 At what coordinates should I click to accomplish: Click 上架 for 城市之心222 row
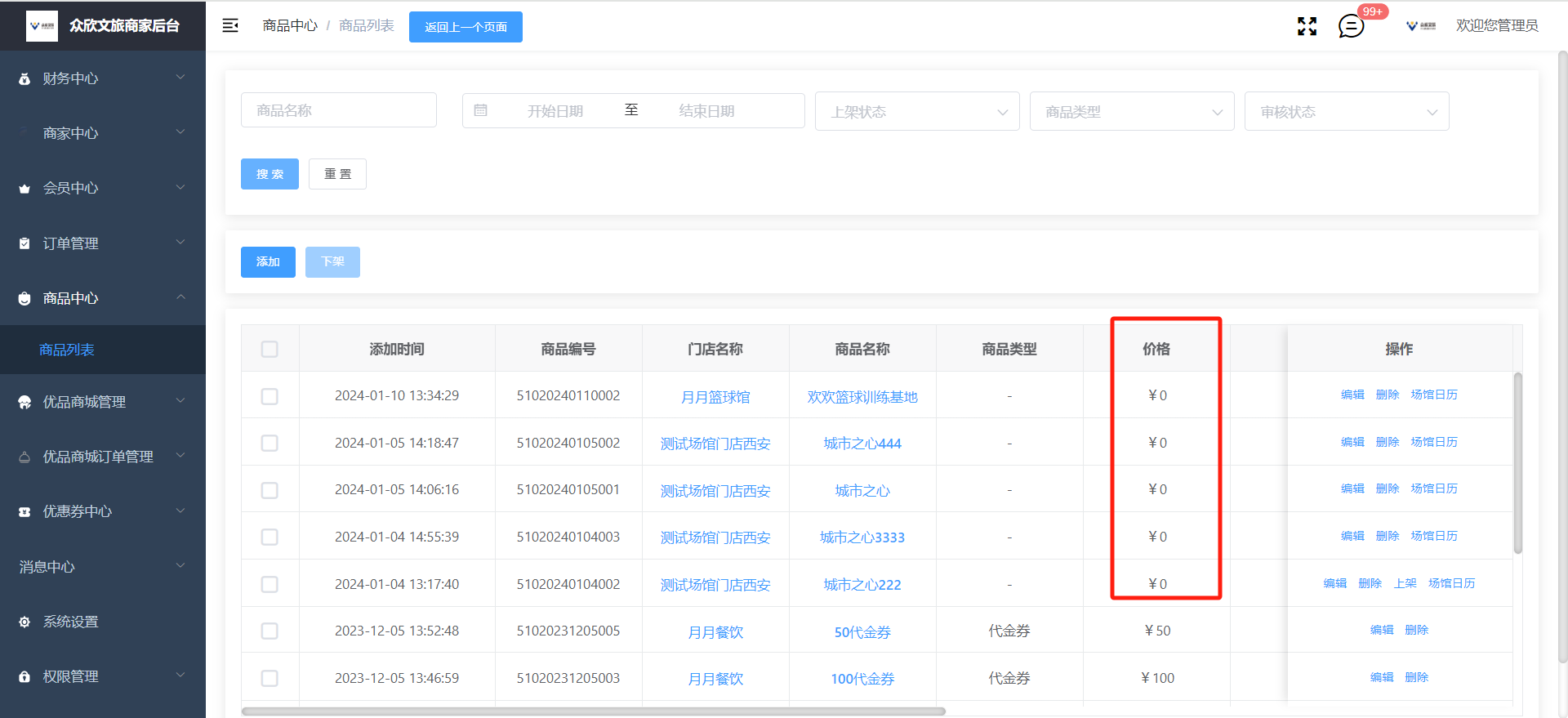tap(1405, 583)
